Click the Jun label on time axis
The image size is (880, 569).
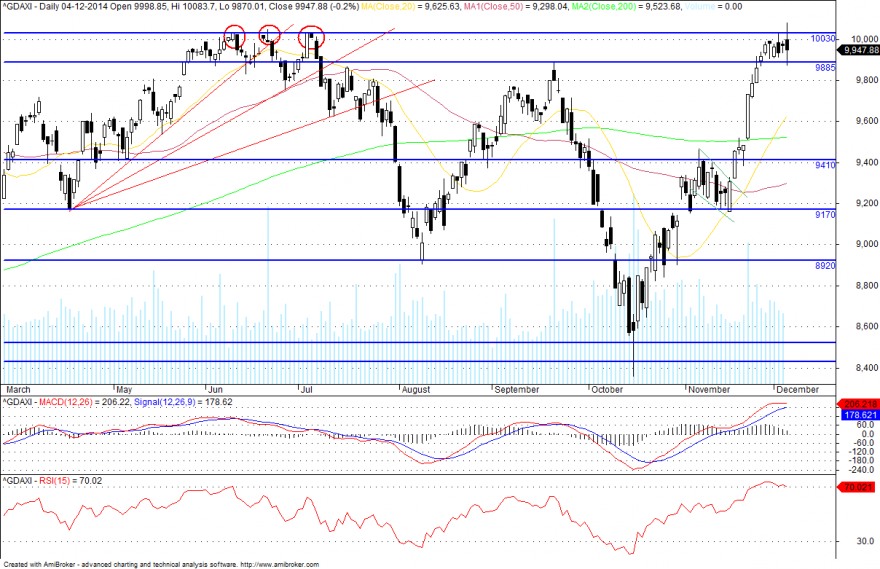(216, 389)
